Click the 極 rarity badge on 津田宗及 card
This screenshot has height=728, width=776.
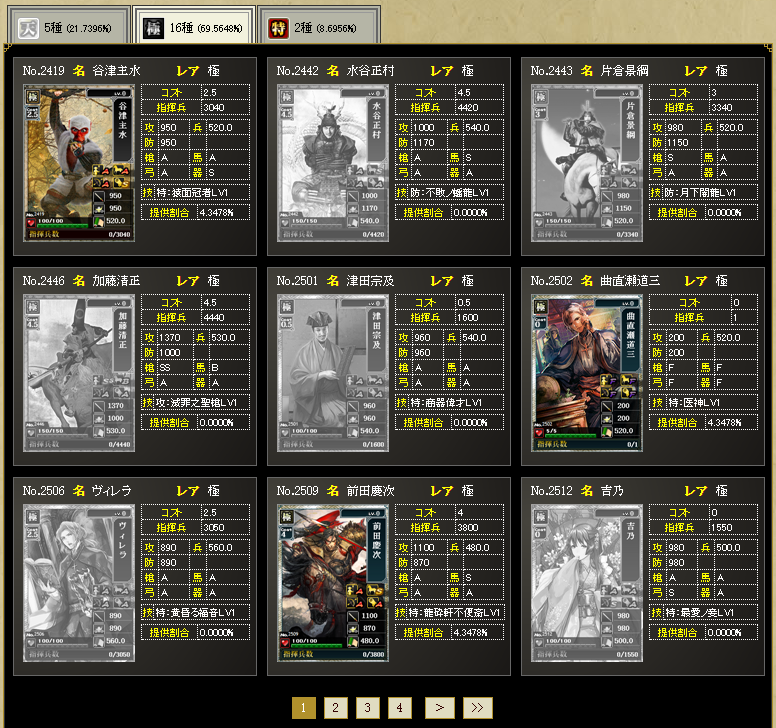click(287, 307)
